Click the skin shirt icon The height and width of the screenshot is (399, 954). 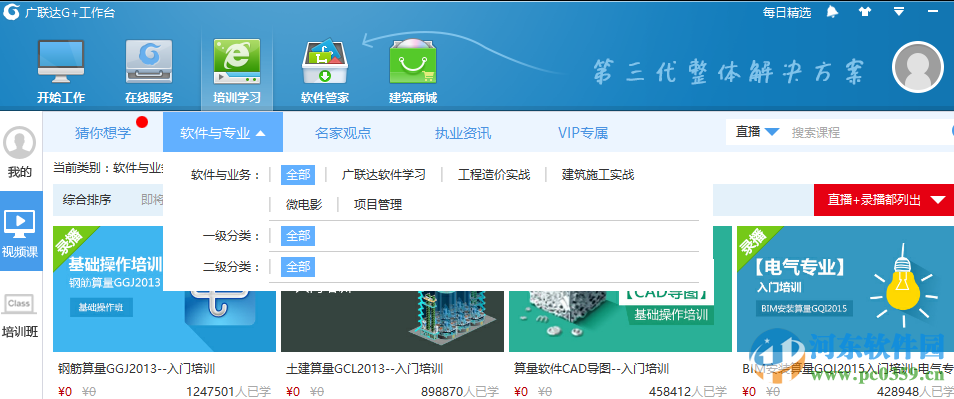pyautogui.click(x=865, y=12)
